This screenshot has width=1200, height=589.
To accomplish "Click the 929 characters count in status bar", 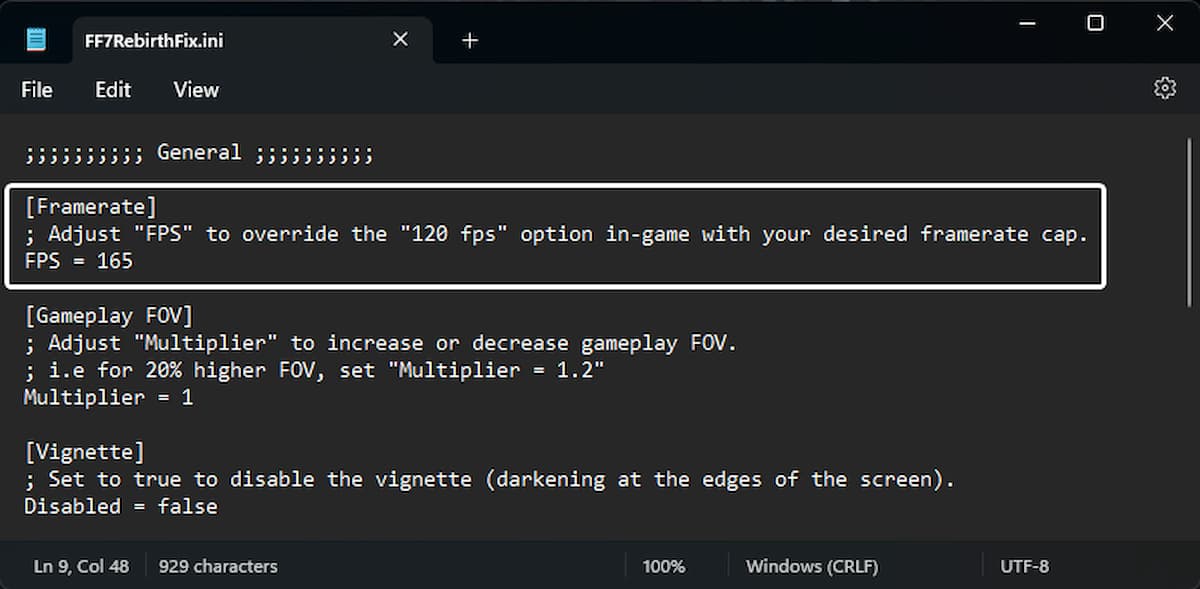I will pyautogui.click(x=218, y=566).
